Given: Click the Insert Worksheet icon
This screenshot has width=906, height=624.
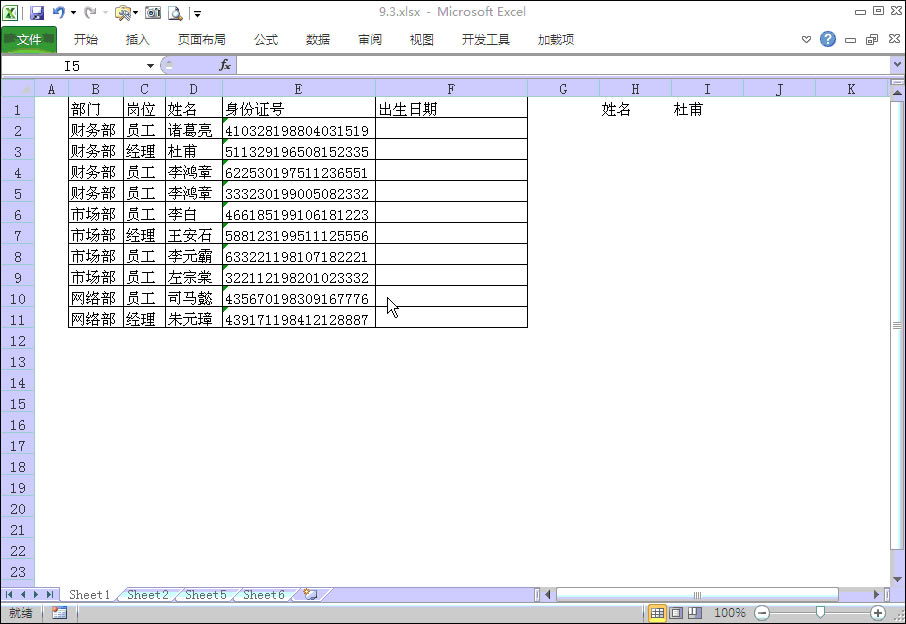Looking at the screenshot, I should (311, 595).
